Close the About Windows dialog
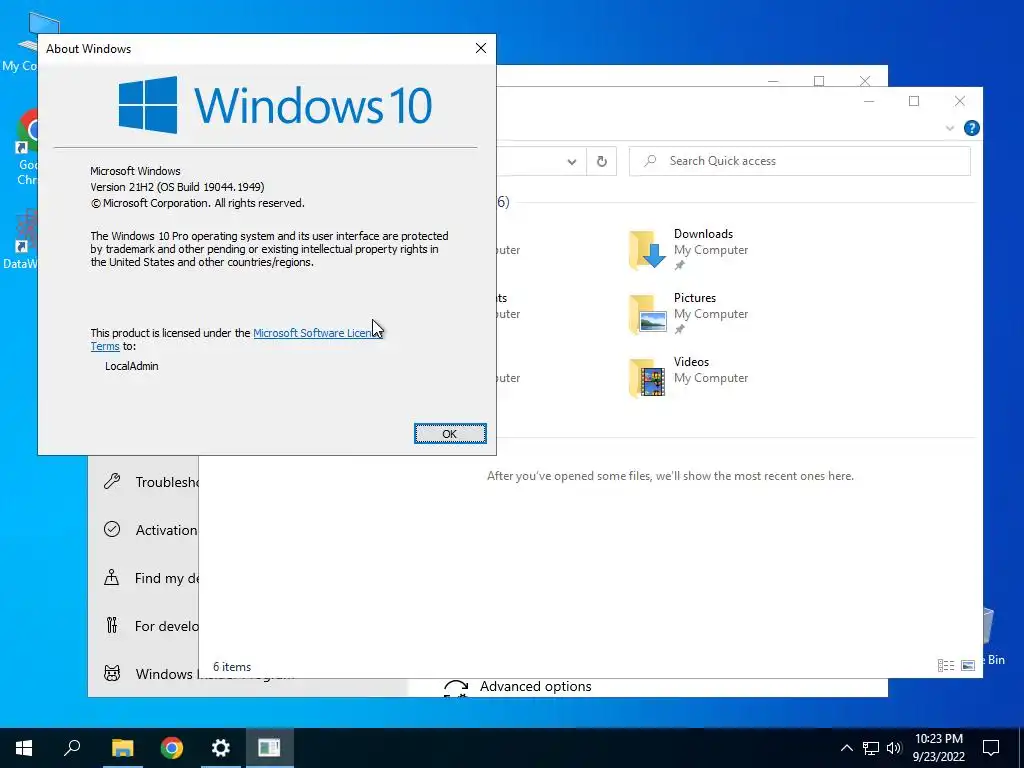1024x768 pixels. tap(481, 48)
